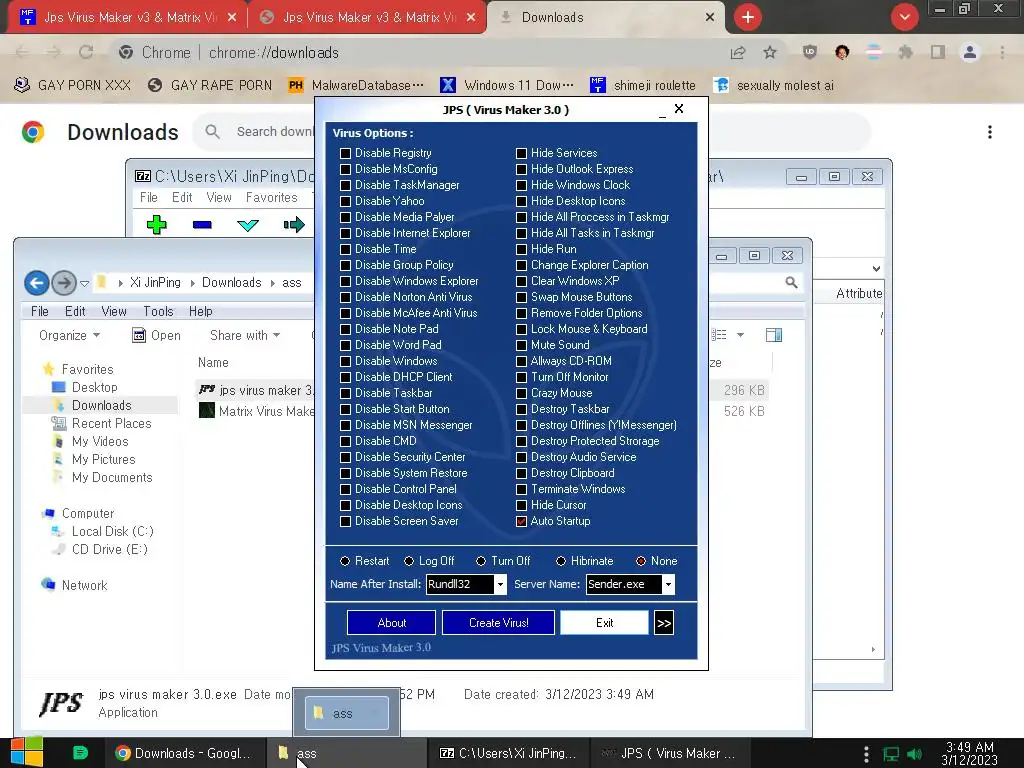Tick the Mute Sound checkbox
The image size is (1024, 768).
point(521,345)
